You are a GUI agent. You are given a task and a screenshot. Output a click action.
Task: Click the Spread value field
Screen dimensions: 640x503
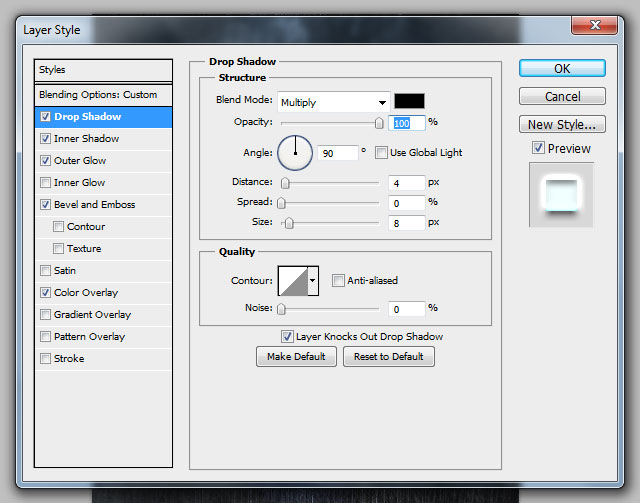coord(407,203)
